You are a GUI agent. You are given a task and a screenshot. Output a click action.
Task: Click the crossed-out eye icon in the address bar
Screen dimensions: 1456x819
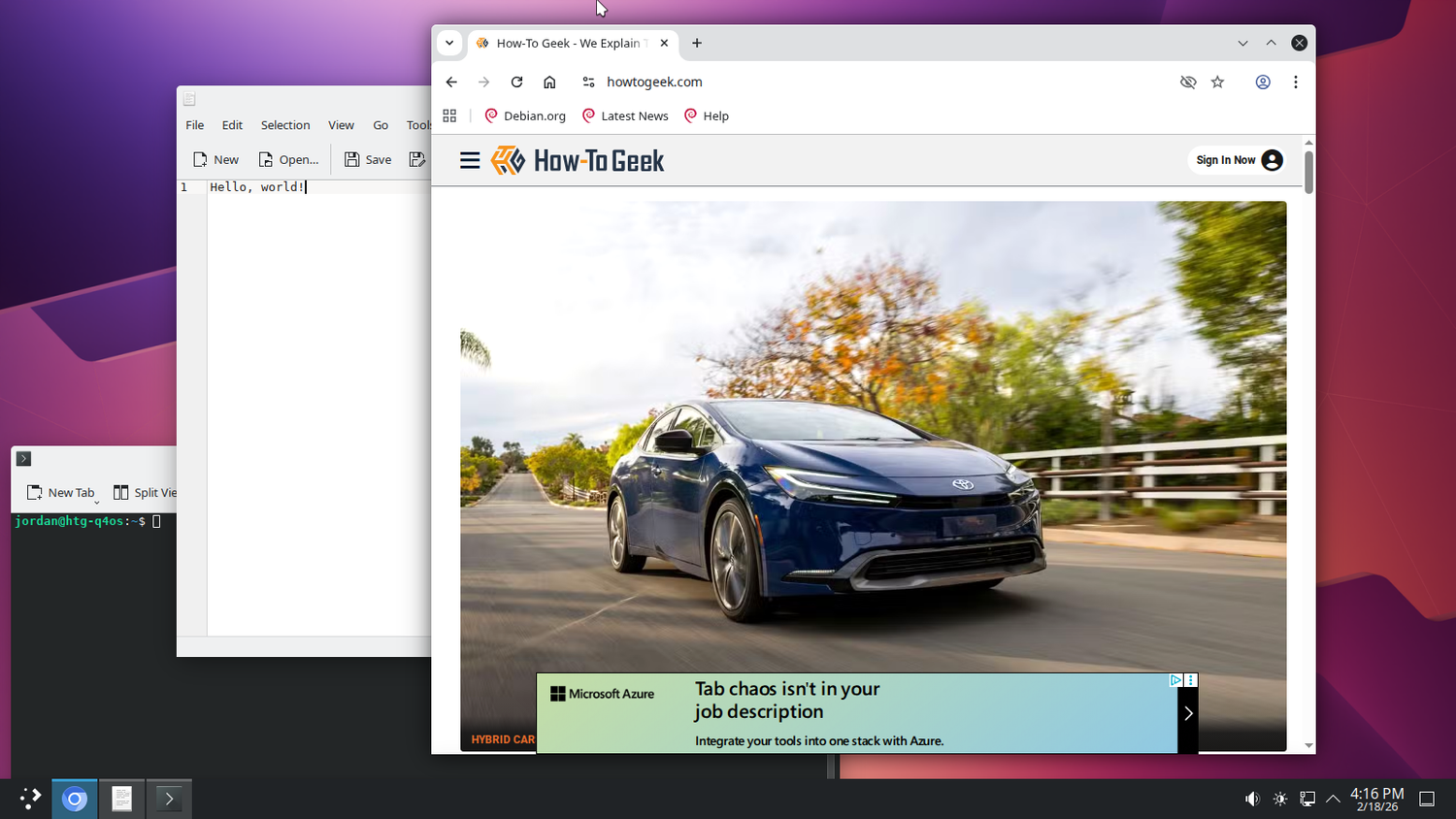tap(1188, 82)
